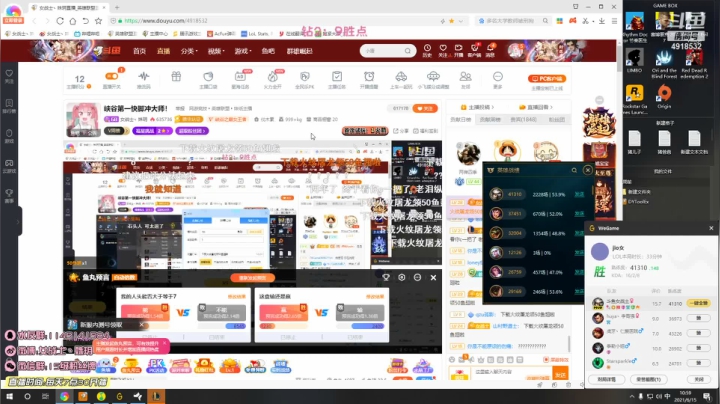Open the 主播投稿 link
The image size is (720, 404).
coord(478,107)
